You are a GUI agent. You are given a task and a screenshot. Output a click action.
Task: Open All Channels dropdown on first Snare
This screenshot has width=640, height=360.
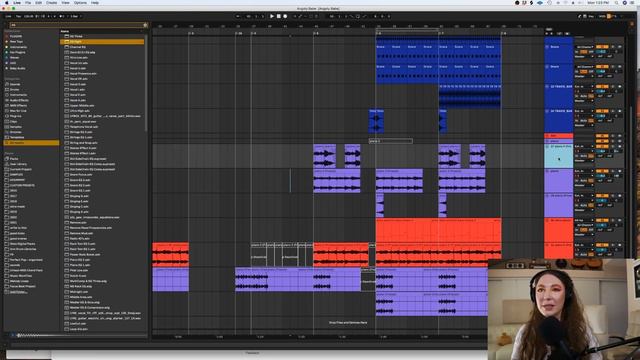coord(584,47)
